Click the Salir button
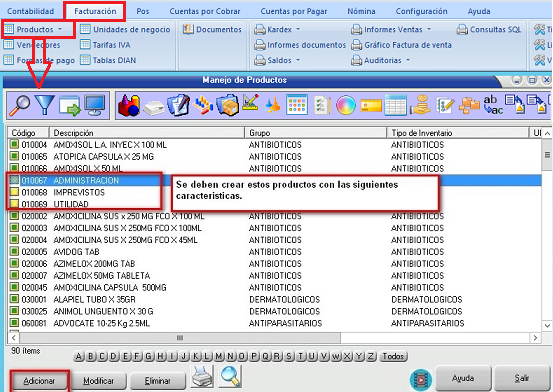 (x=521, y=378)
